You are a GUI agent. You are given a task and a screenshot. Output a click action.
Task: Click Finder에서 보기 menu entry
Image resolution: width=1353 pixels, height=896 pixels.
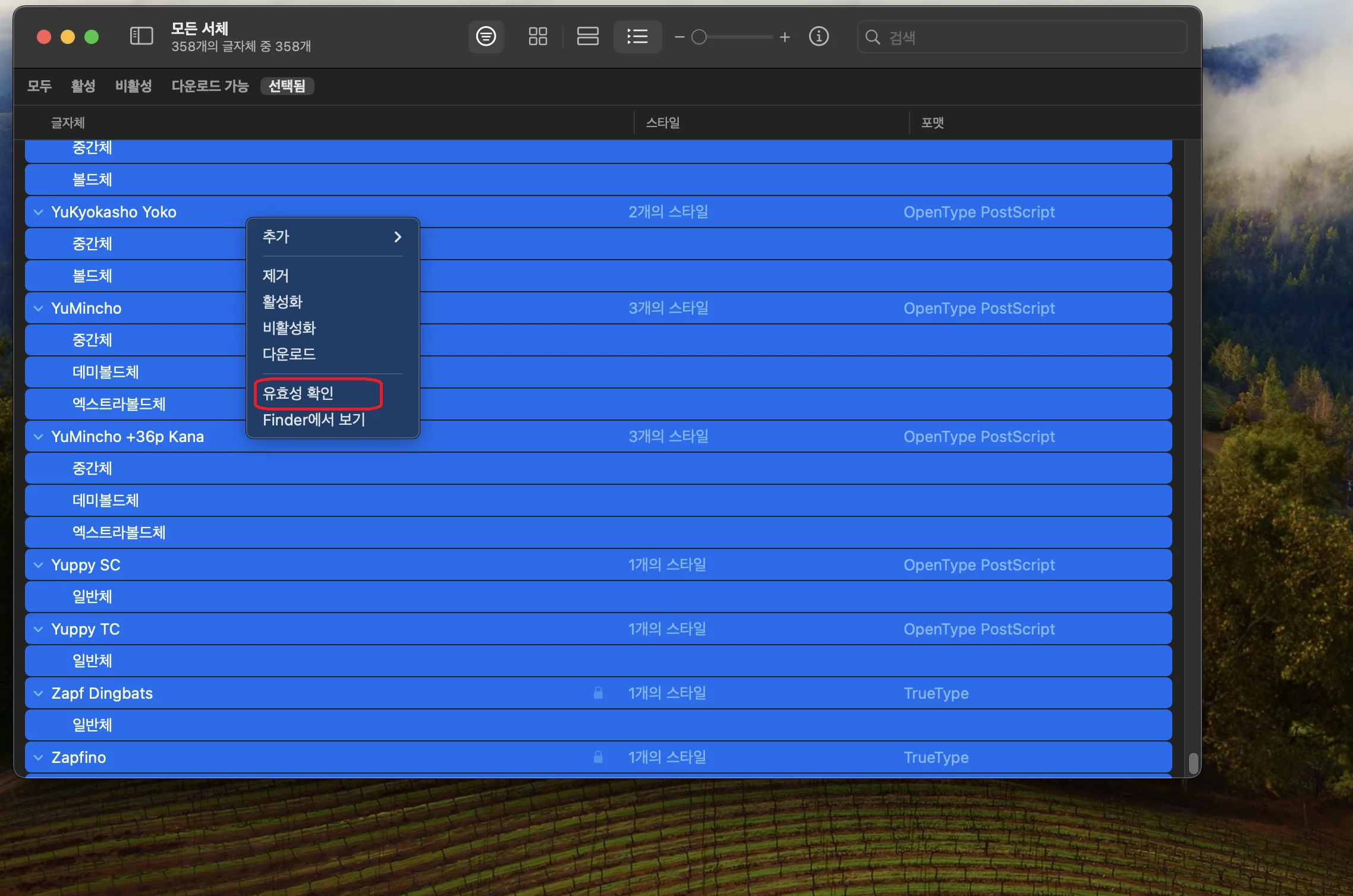coord(314,420)
